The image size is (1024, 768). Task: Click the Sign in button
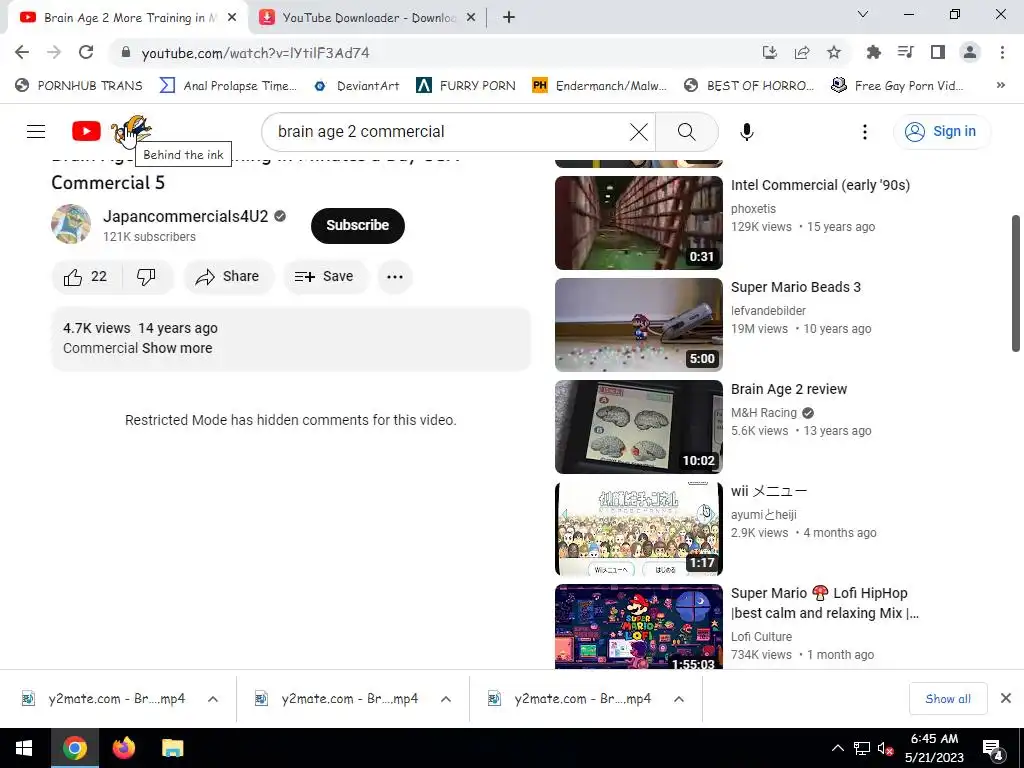(941, 131)
